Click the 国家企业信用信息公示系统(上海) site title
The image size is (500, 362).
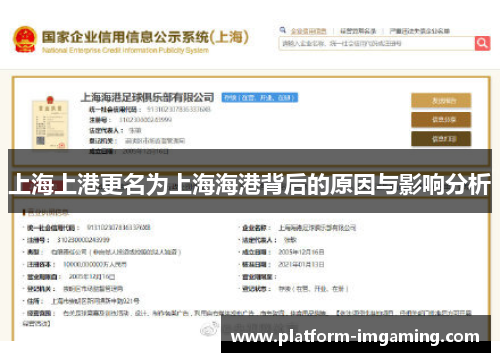point(145,37)
